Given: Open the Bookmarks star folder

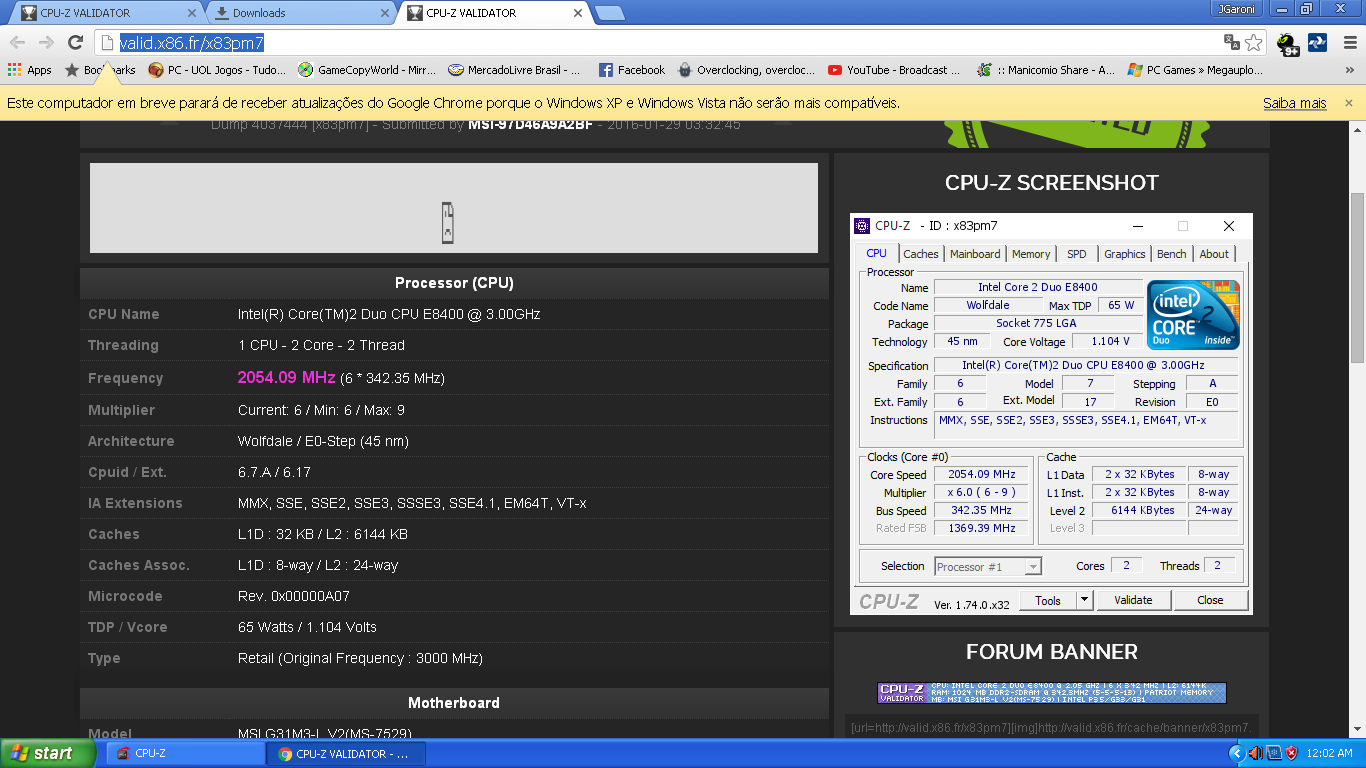Looking at the screenshot, I should 100,70.
